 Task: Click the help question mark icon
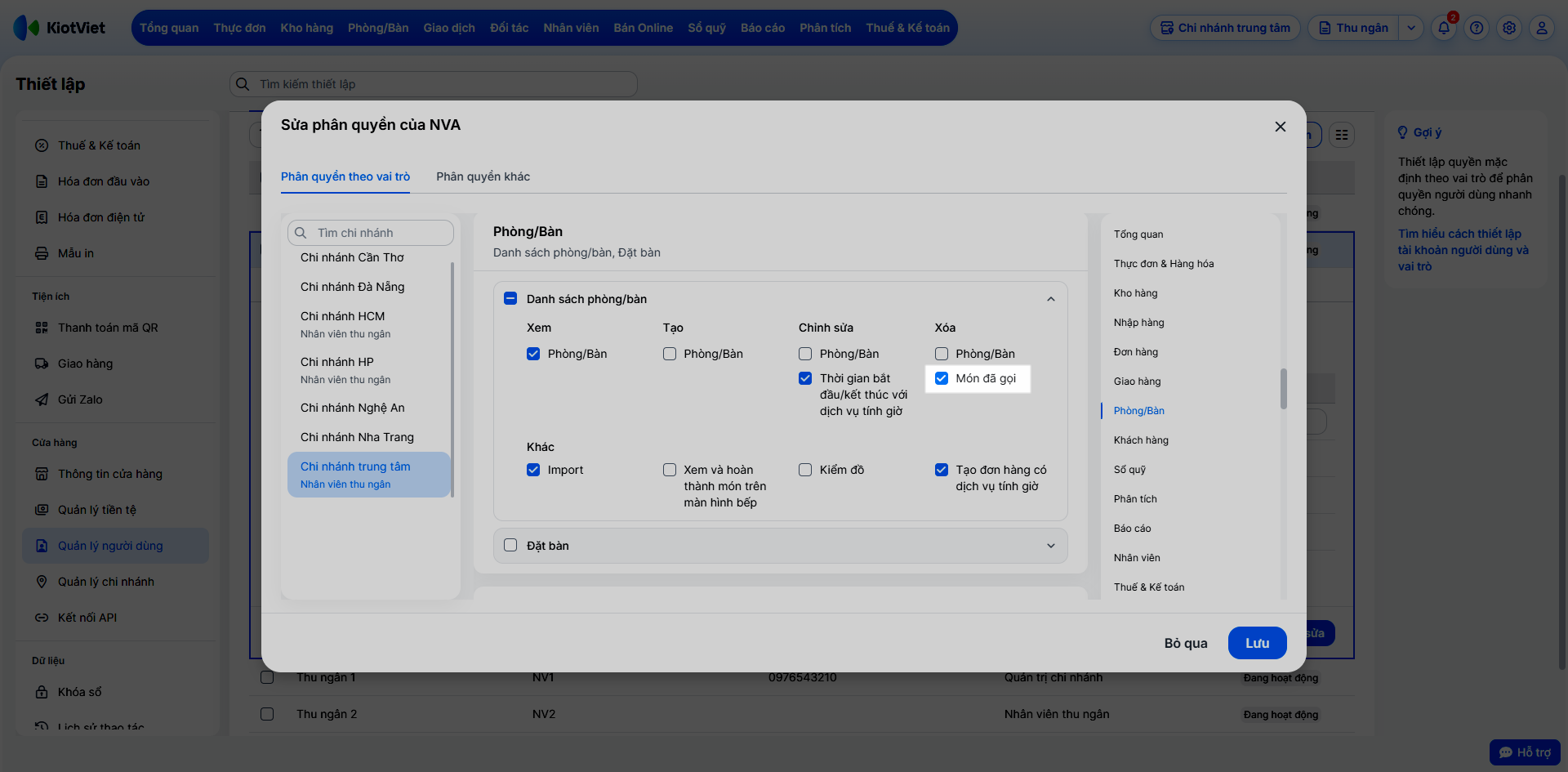point(1477,28)
